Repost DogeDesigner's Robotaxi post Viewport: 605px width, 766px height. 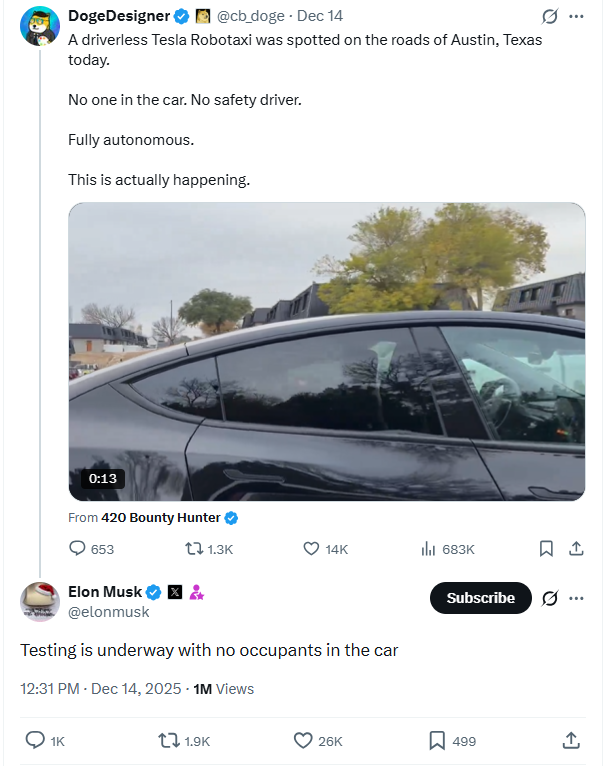click(x=196, y=548)
